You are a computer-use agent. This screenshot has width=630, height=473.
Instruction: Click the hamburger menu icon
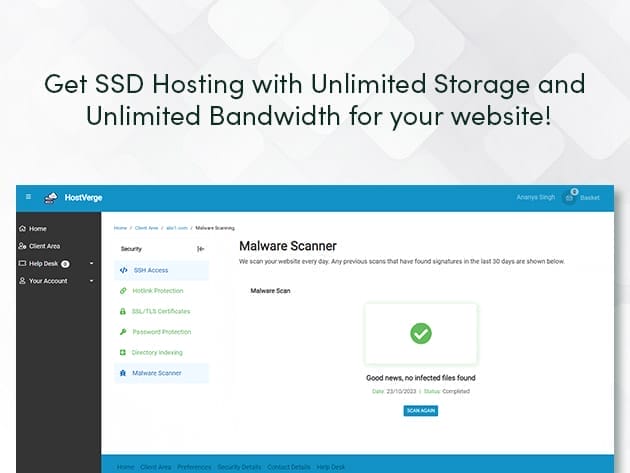pyautogui.click(x=28, y=197)
